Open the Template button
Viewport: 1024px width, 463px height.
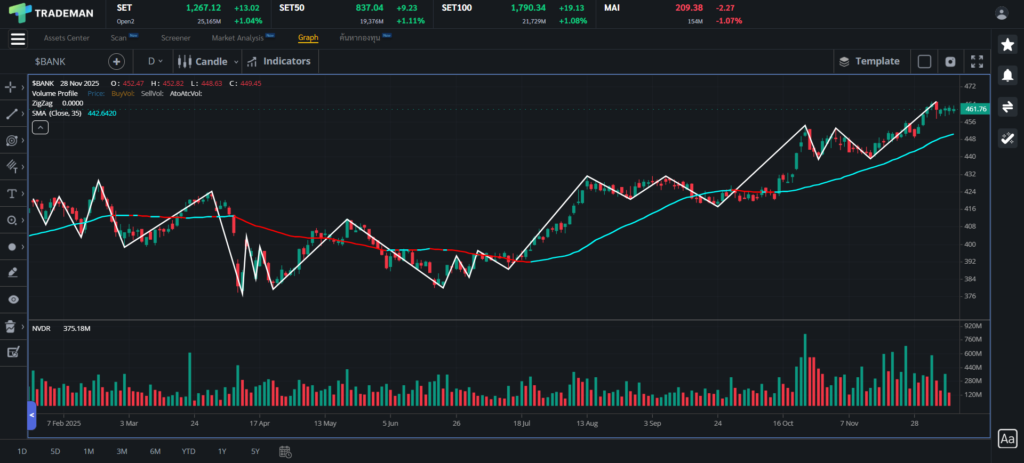870,61
